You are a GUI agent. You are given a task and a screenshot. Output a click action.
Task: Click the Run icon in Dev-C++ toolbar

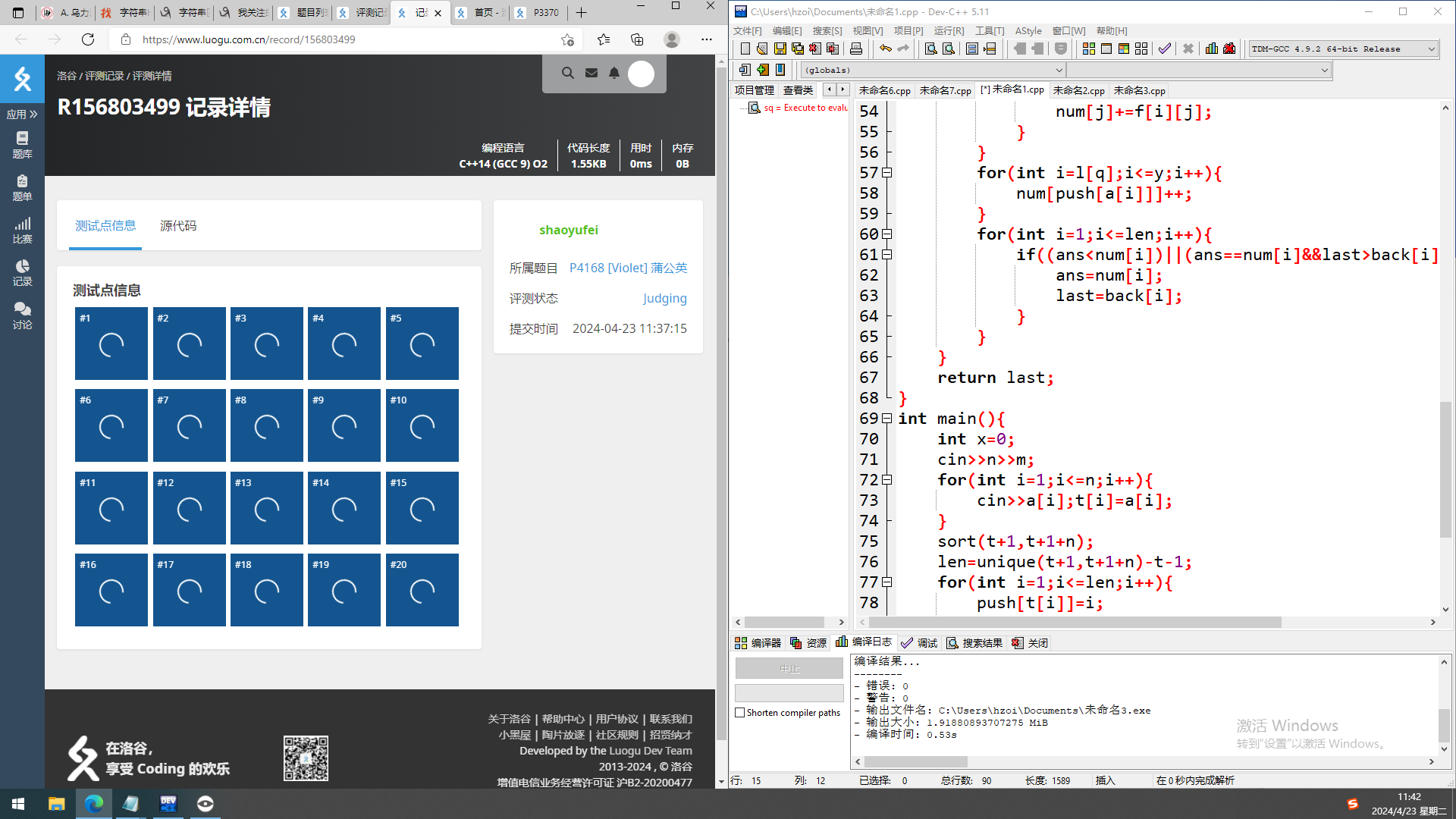coord(1106,49)
